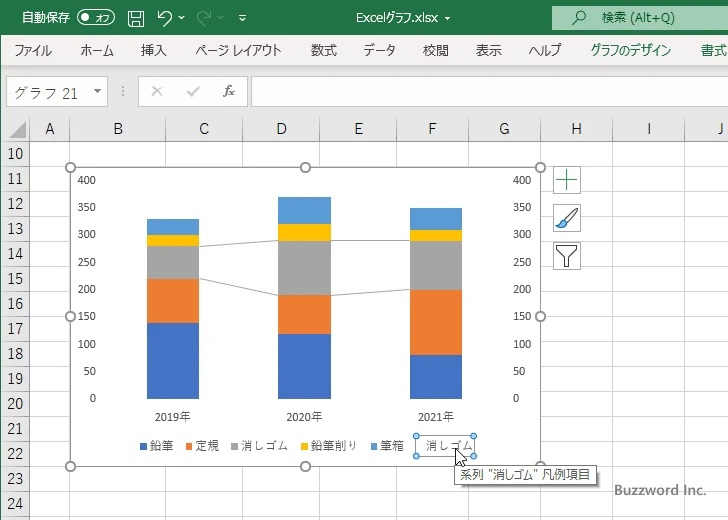Click the Enter checkmark formula bar icon
This screenshot has width=728, height=520.
(193, 91)
